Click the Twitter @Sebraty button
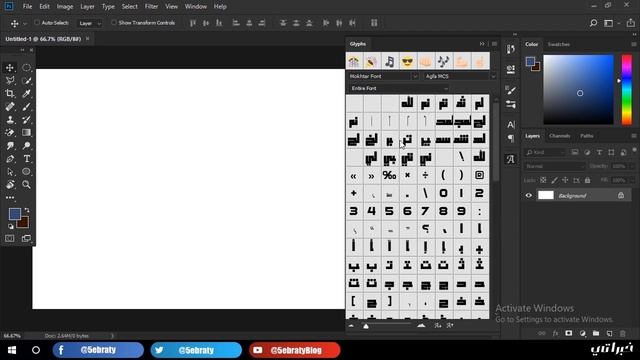 [x=196, y=350]
